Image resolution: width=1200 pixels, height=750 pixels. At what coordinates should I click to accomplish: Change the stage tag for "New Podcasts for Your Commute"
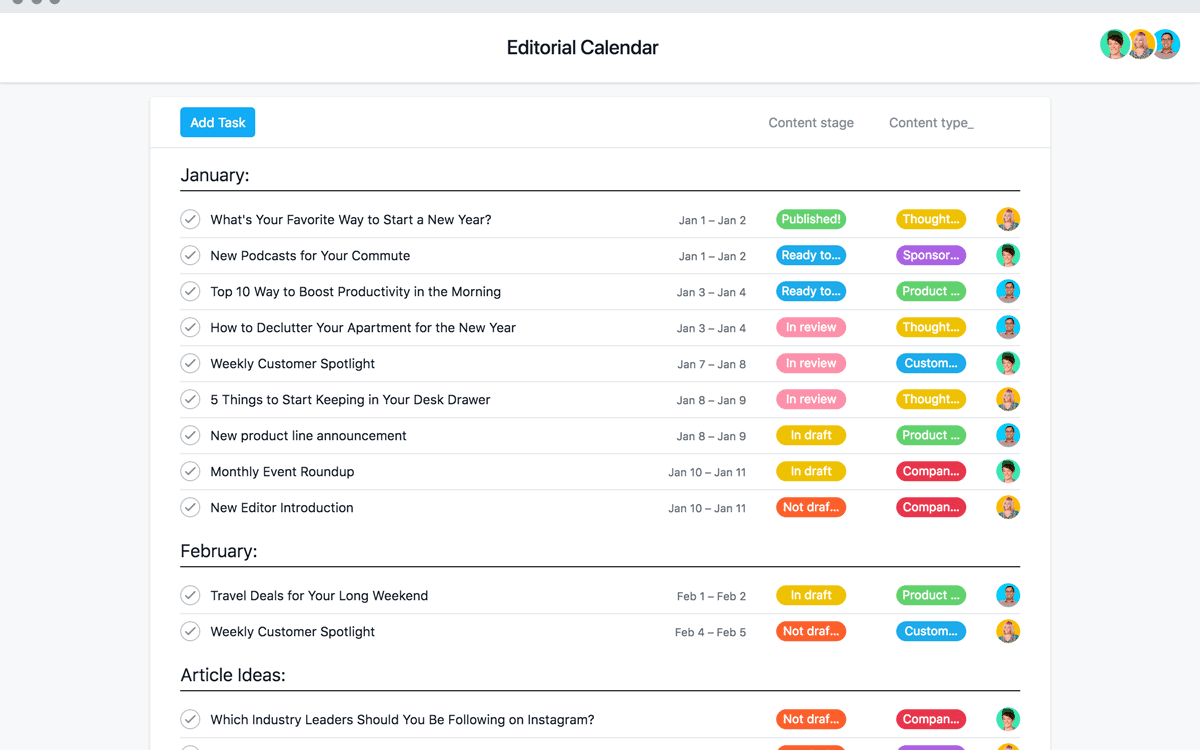[811, 255]
